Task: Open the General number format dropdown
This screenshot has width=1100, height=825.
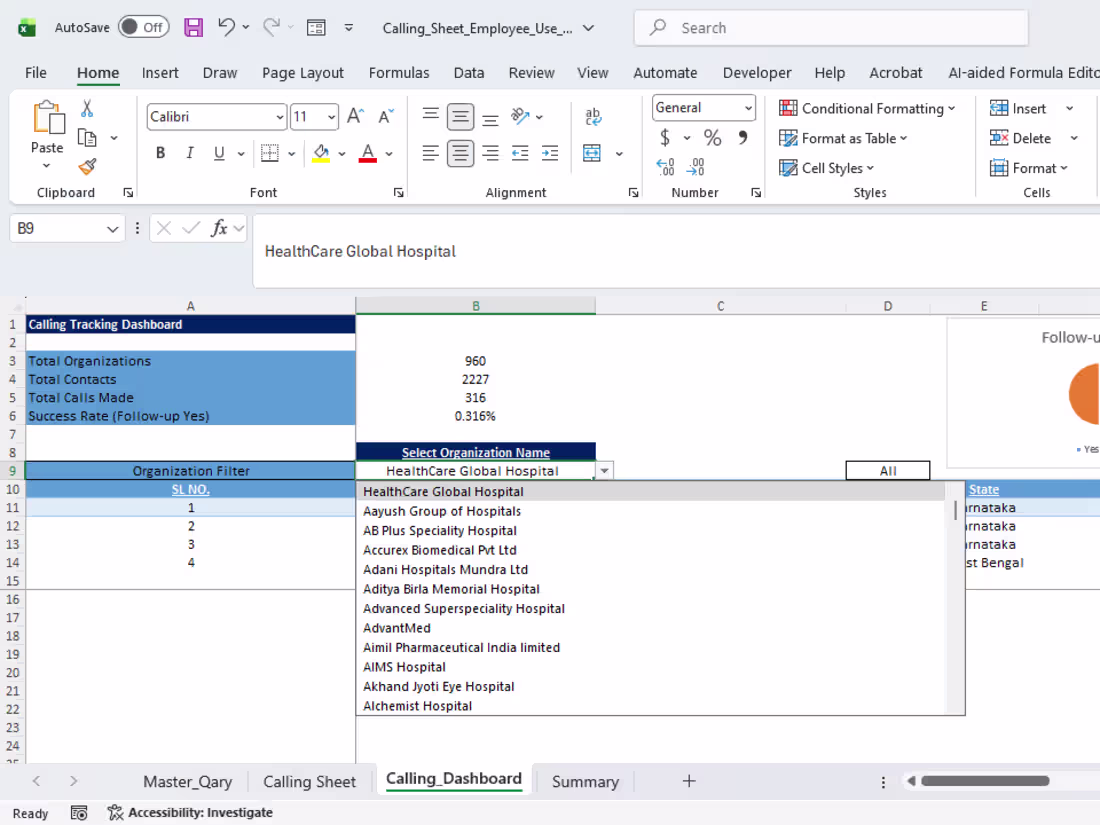Action: [748, 108]
